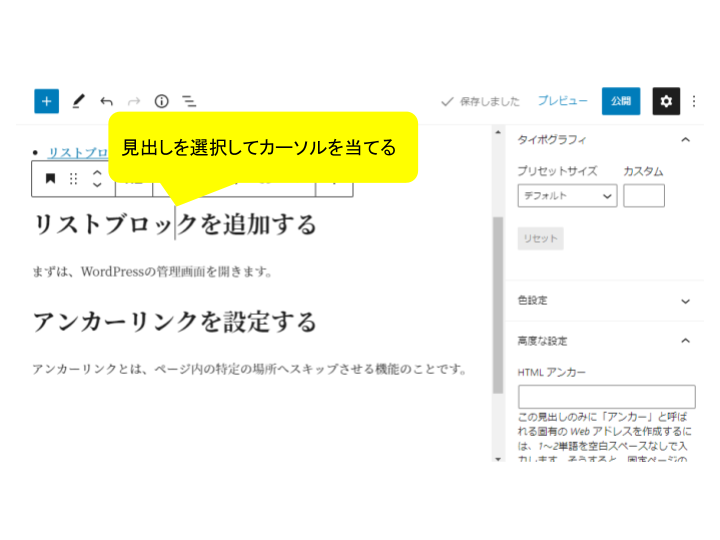Undo the last change
The width and height of the screenshot is (720, 540).
pos(106,101)
